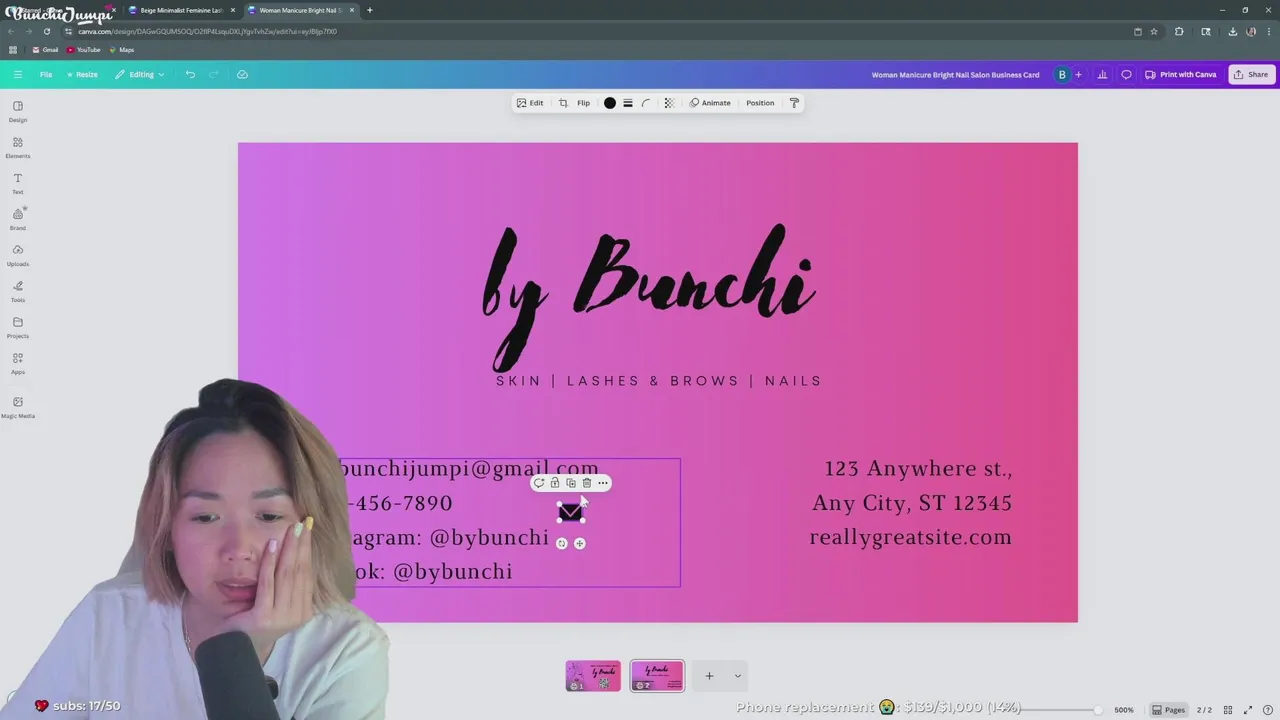The height and width of the screenshot is (720, 1280).
Task: Open the Position panel
Action: (x=760, y=103)
